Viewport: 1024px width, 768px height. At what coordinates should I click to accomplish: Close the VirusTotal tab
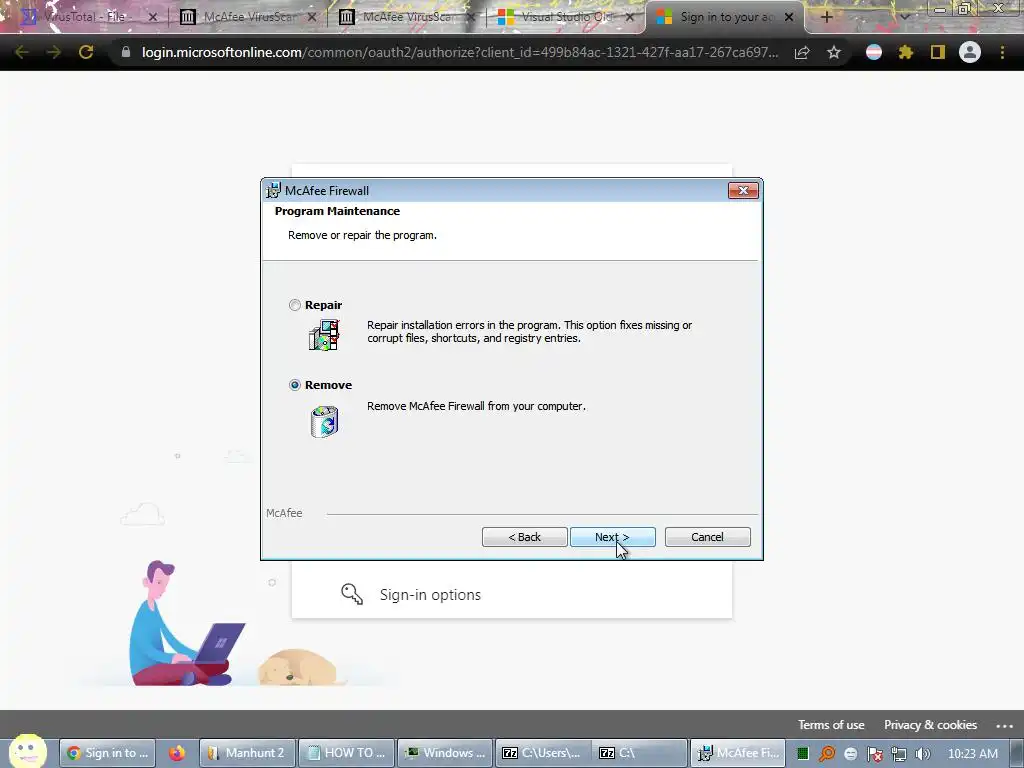(x=153, y=17)
